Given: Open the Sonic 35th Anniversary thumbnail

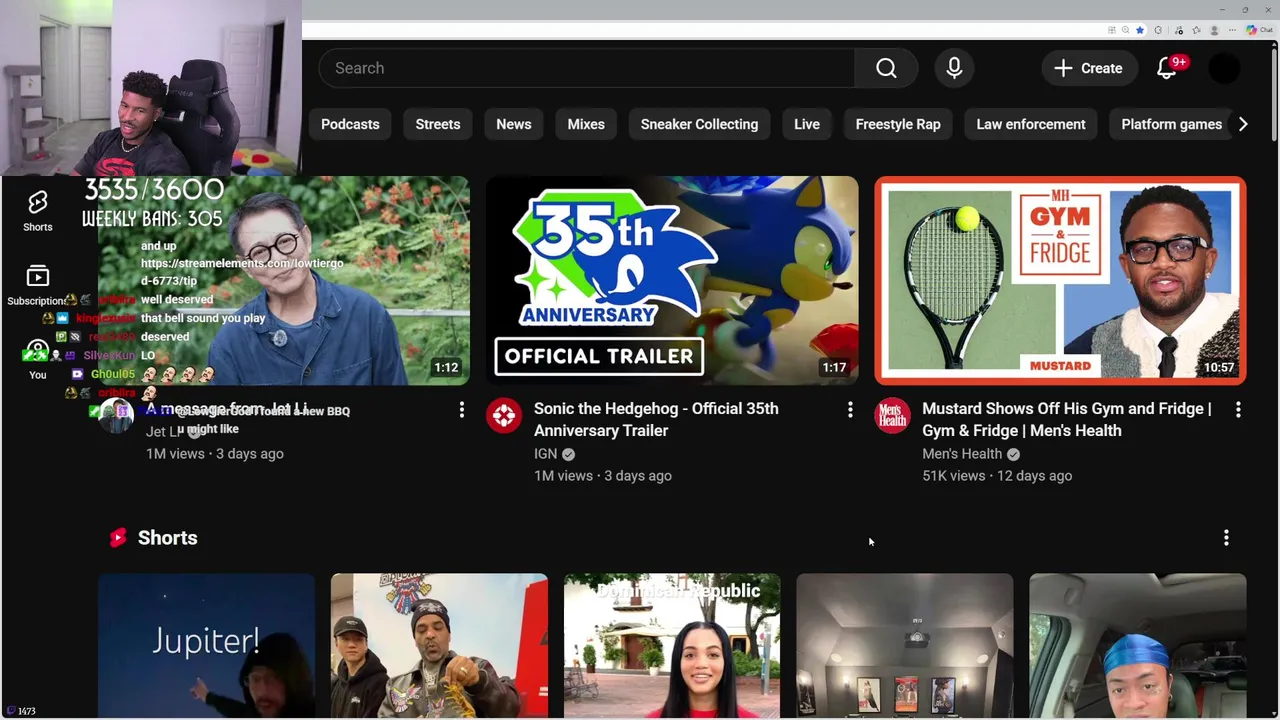Looking at the screenshot, I should (x=672, y=281).
